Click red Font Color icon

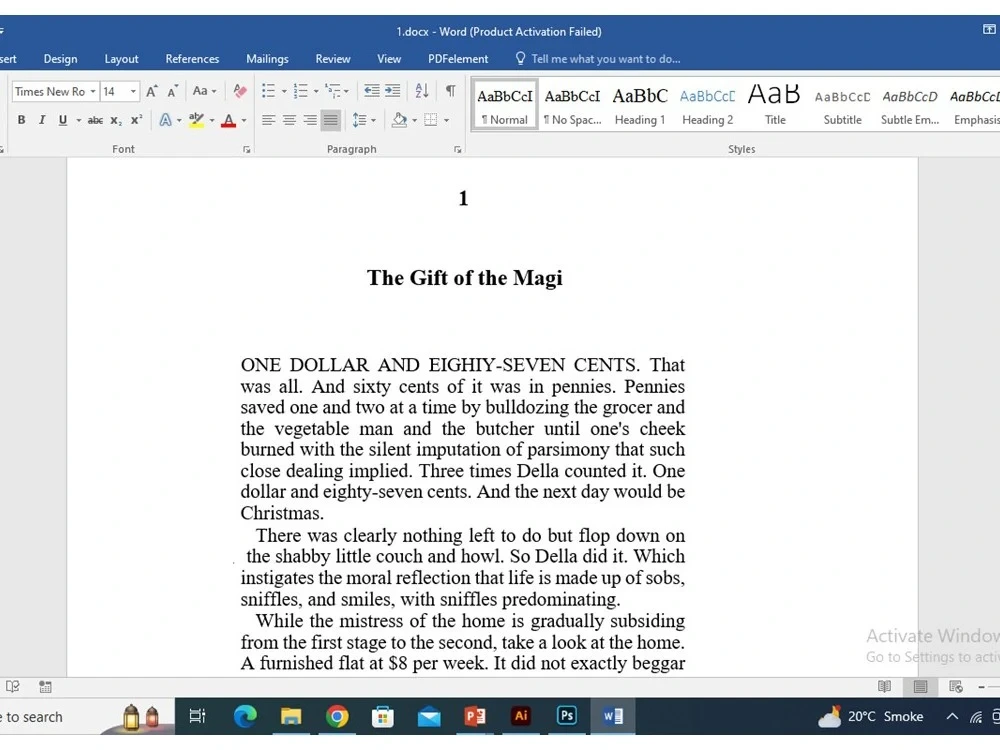coord(228,120)
